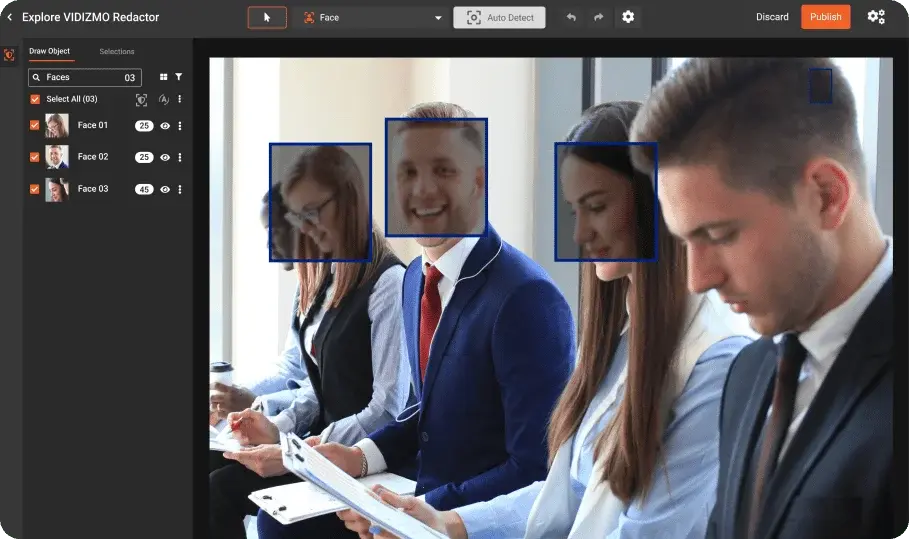Image resolution: width=909 pixels, height=539 pixels.
Task: Switch face list to grid view
Action: pyautogui.click(x=164, y=77)
